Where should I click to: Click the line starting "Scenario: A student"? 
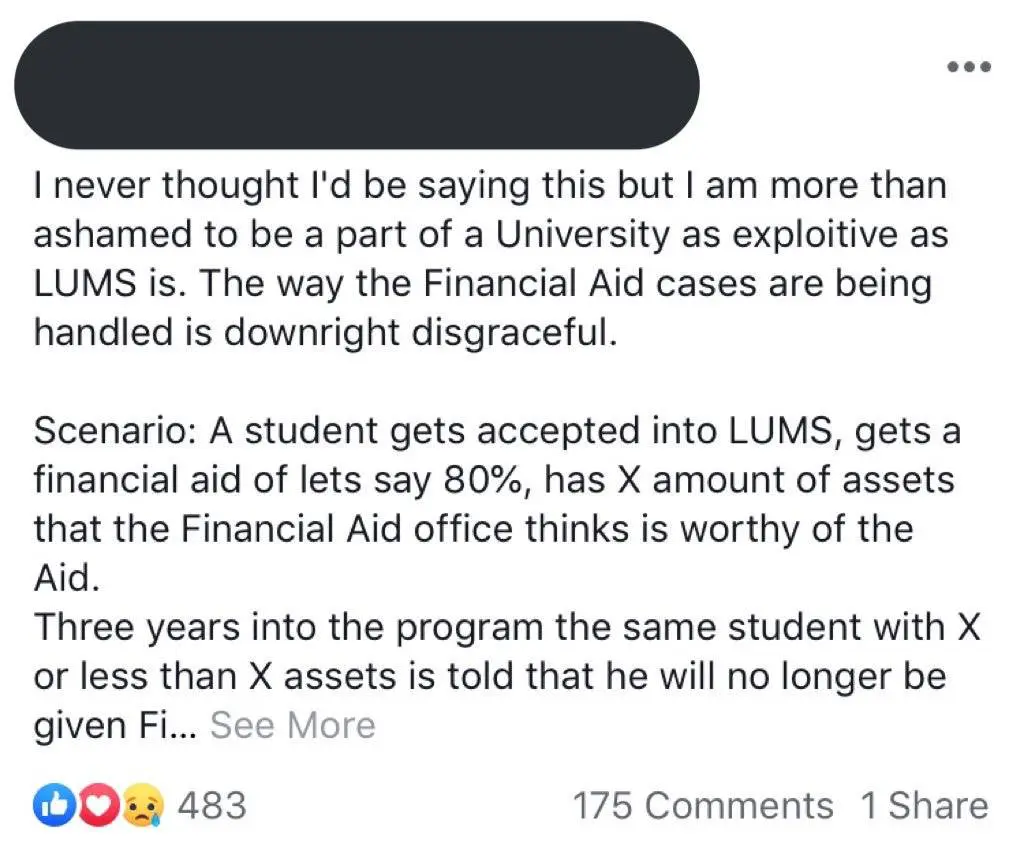tap(497, 432)
